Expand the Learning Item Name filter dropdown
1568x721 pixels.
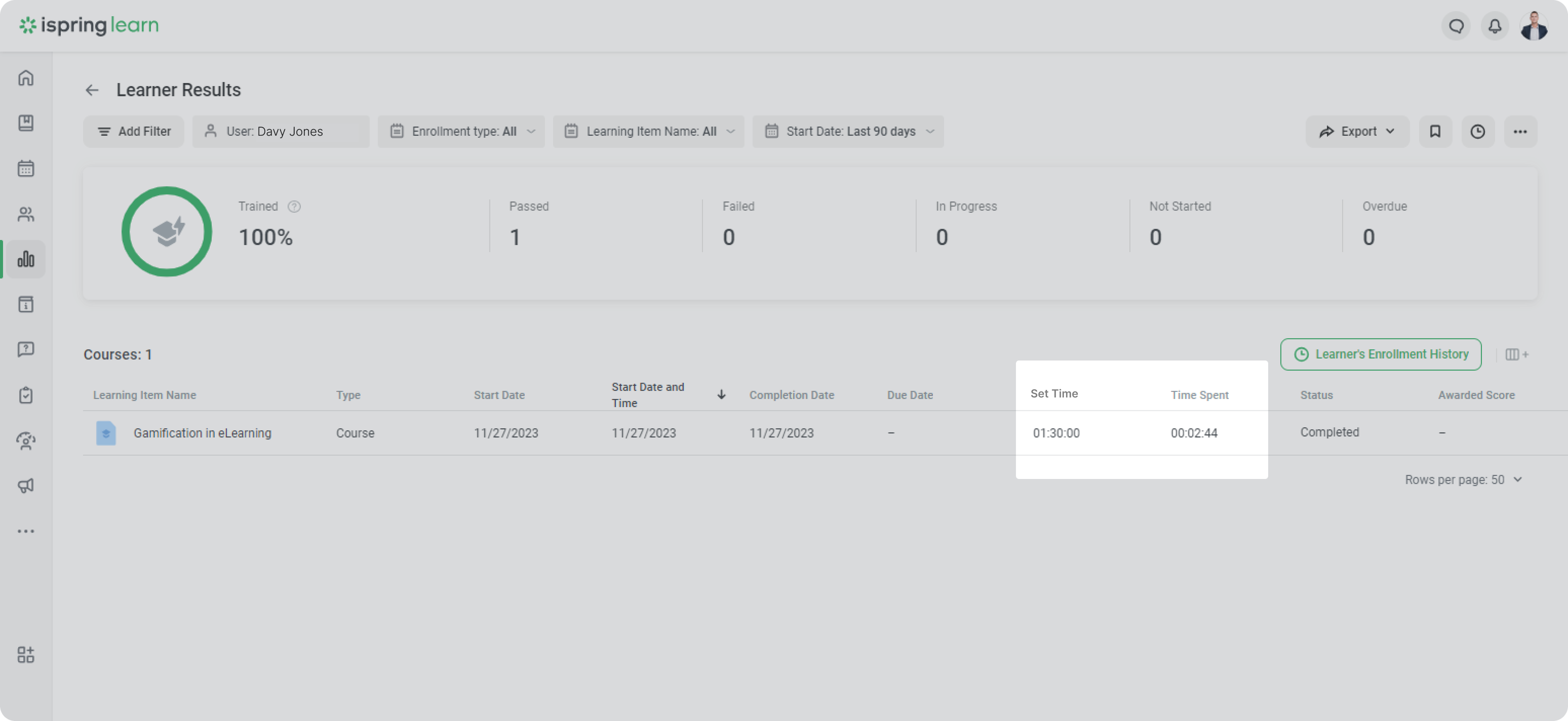[649, 131]
